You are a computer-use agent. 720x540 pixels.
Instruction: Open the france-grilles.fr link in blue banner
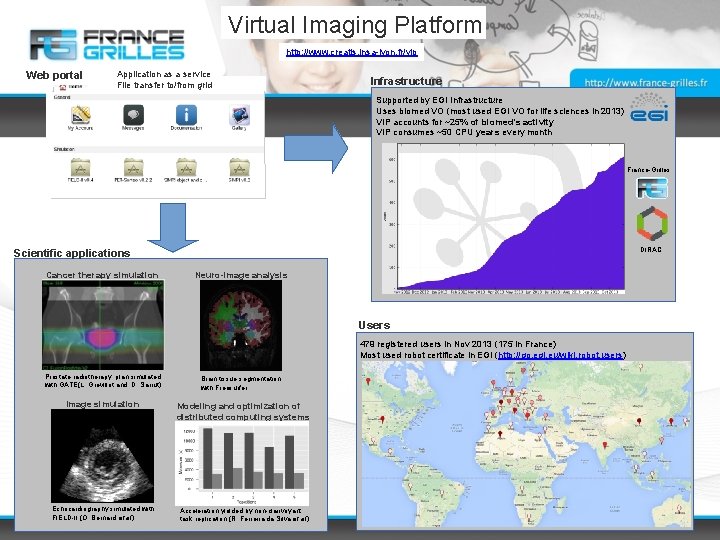646,83
